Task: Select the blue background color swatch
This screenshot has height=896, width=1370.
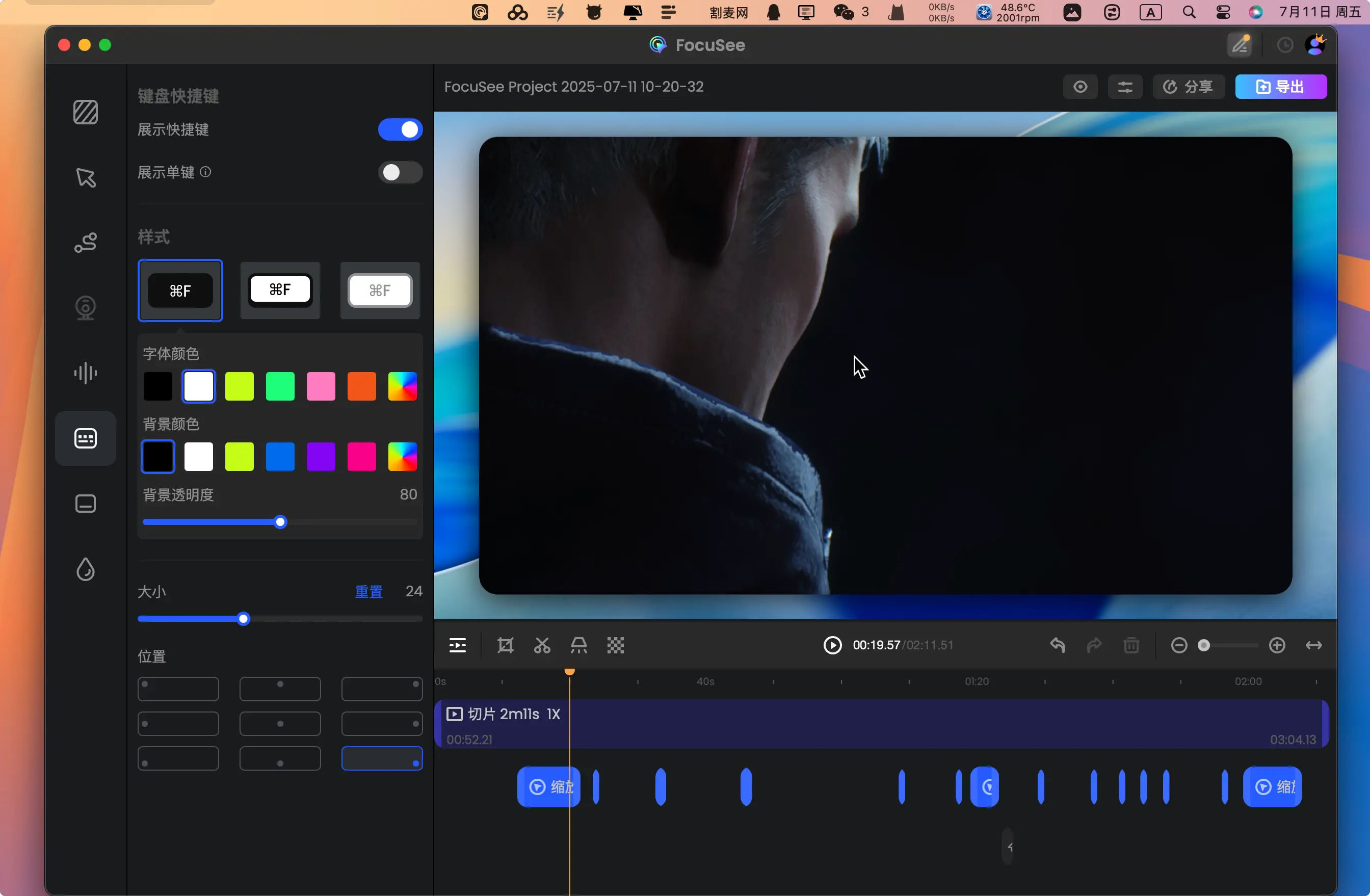Action: [280, 457]
